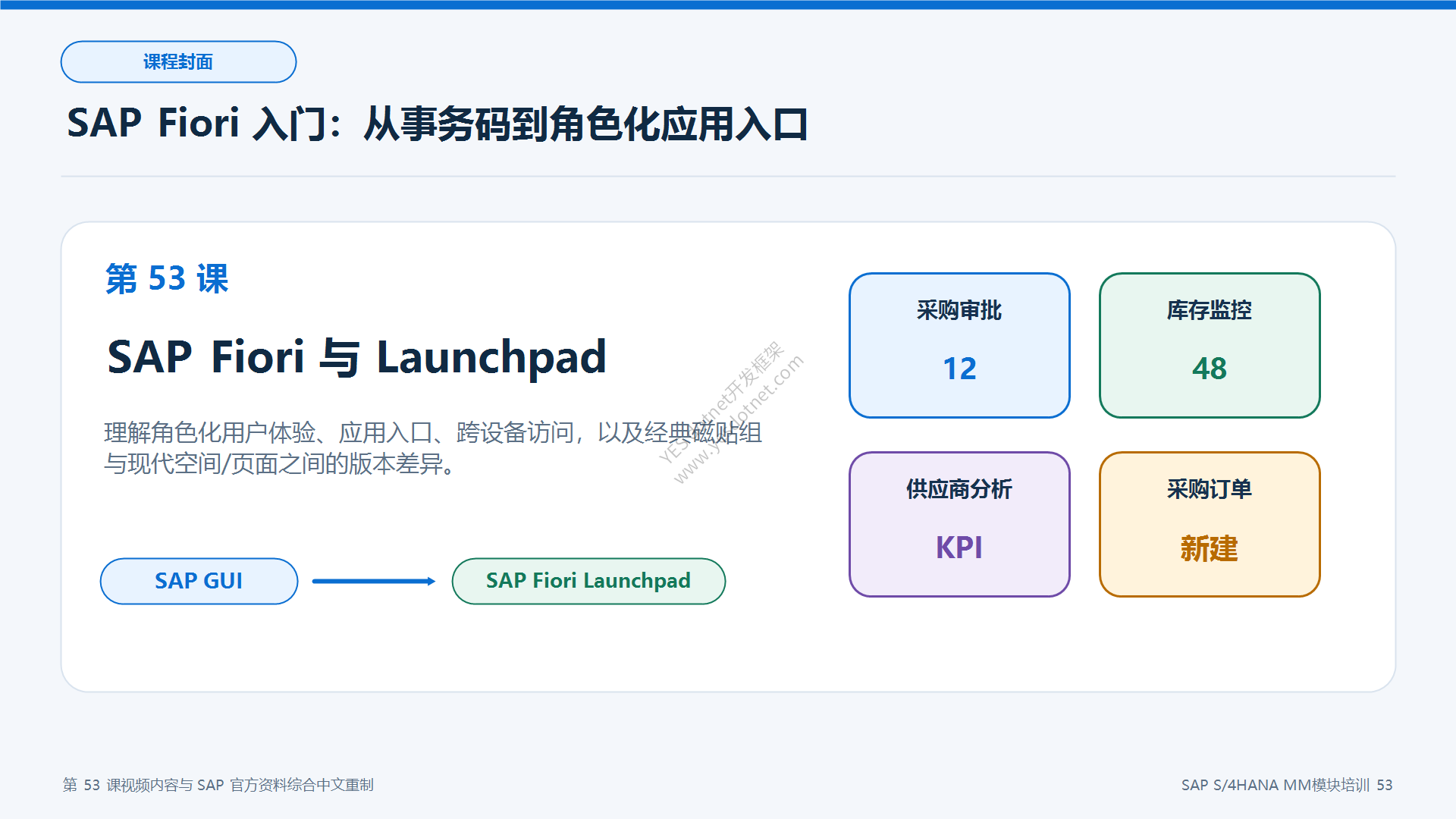This screenshot has height=819, width=1456.
Task: Open the 采购订单 tile
Action: click(x=1210, y=524)
